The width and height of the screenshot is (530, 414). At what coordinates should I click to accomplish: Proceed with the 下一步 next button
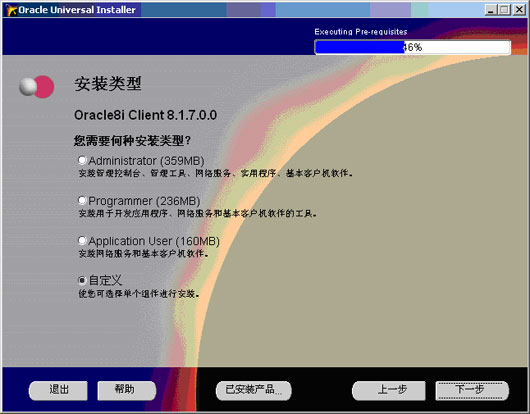click(472, 391)
